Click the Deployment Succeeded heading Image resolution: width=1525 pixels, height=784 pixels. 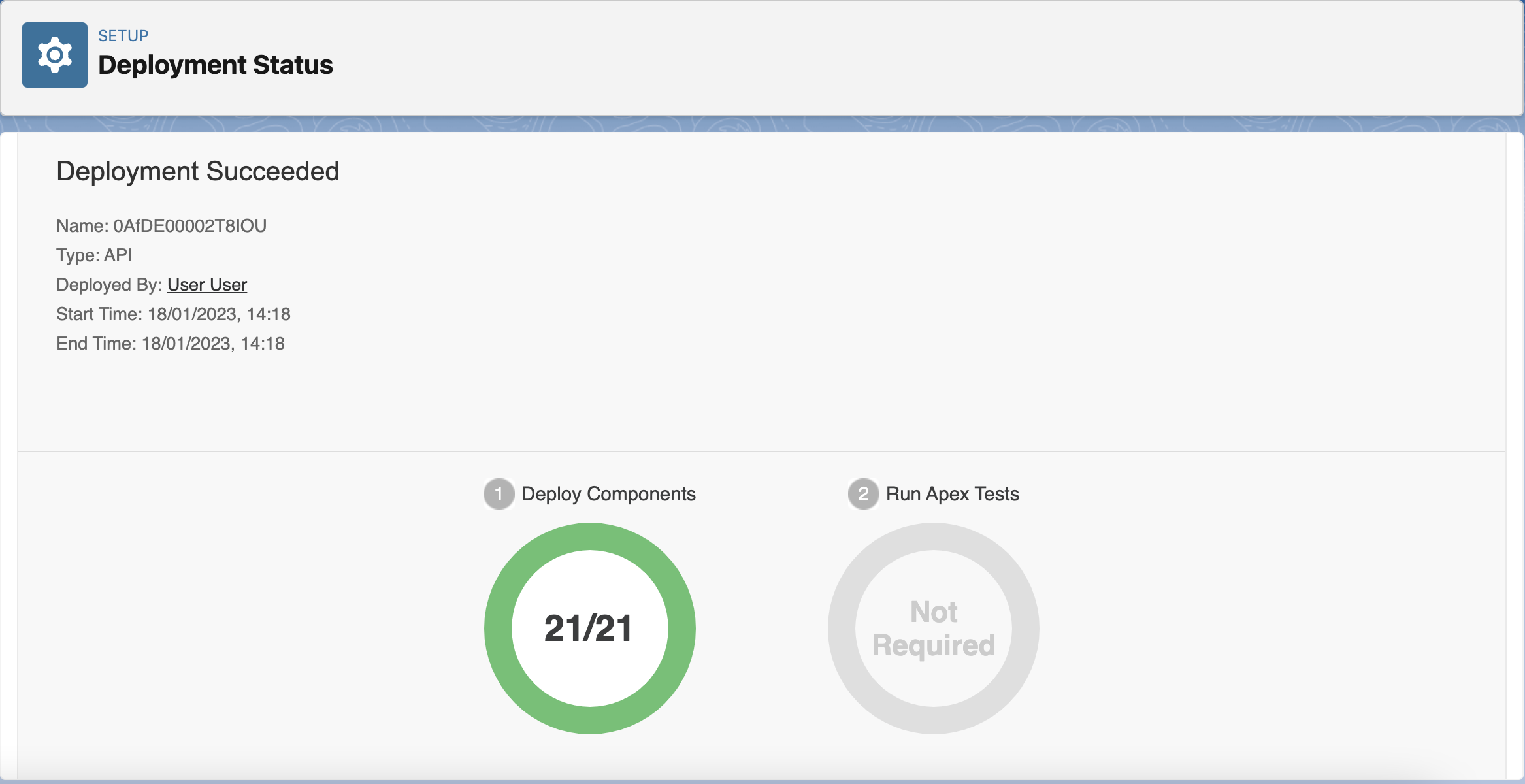point(197,171)
